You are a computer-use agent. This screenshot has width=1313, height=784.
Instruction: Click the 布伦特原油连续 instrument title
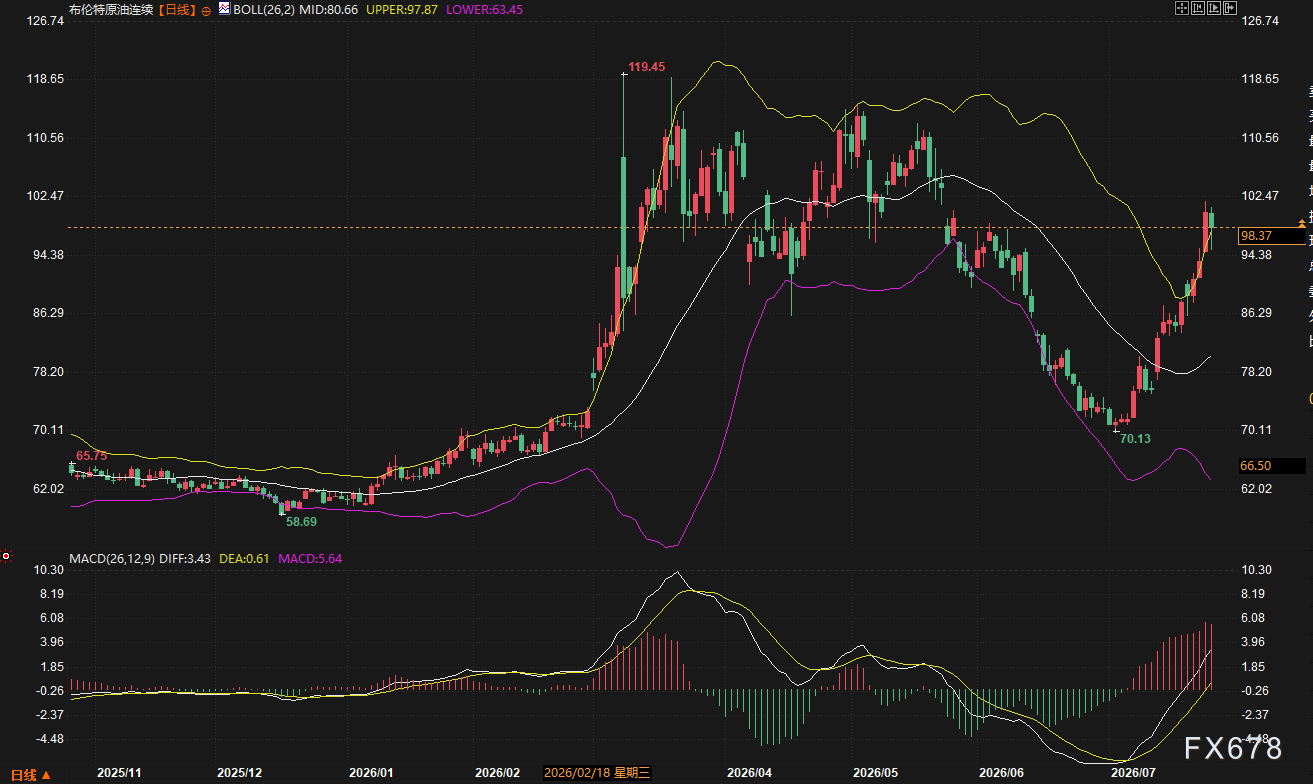tap(113, 9)
